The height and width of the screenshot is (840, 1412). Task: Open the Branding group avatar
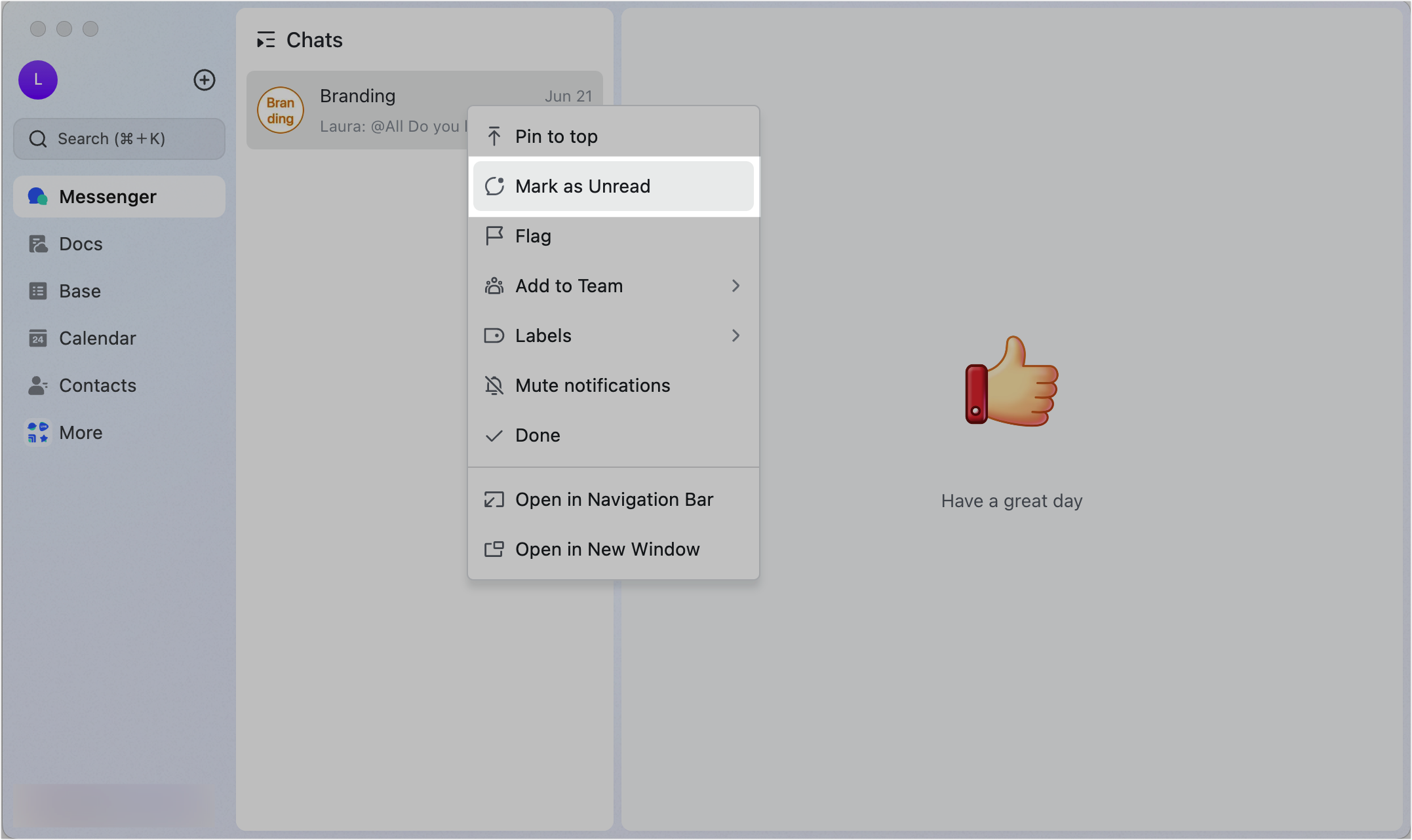point(281,110)
